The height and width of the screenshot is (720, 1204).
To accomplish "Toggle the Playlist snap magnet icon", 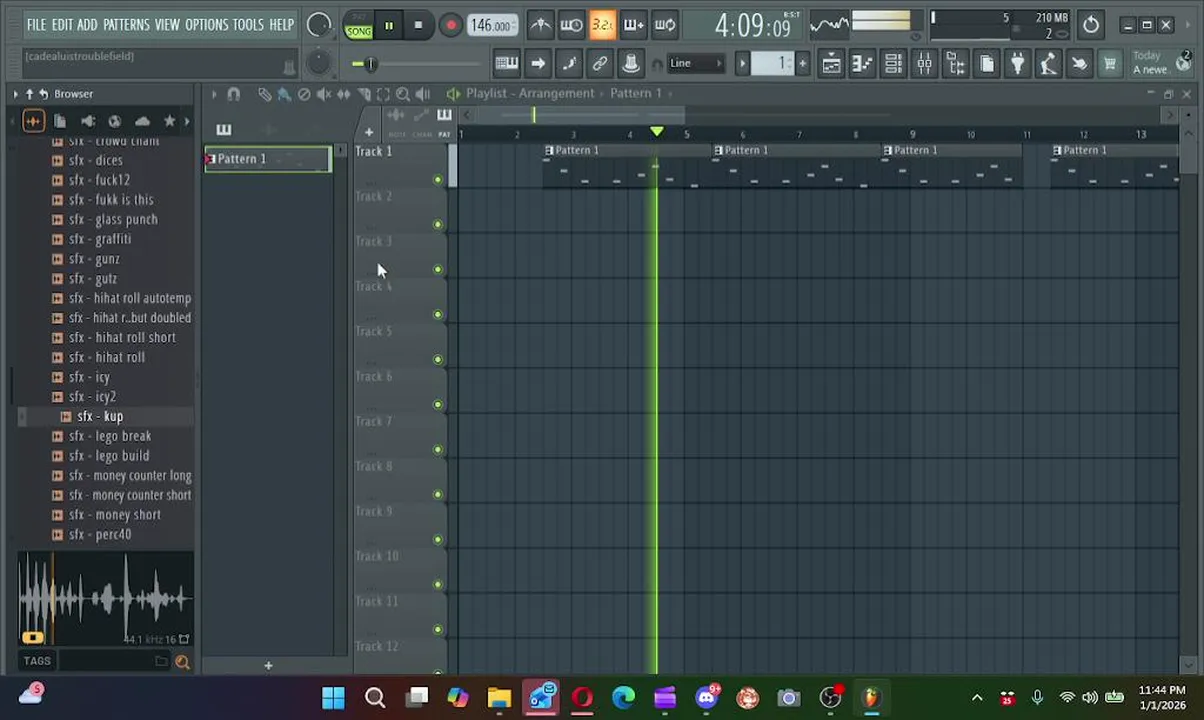I will (x=233, y=94).
